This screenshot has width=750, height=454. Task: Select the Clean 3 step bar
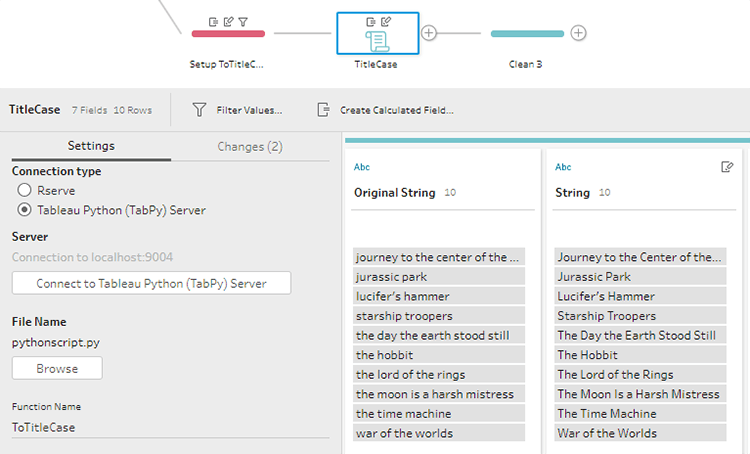click(x=527, y=33)
